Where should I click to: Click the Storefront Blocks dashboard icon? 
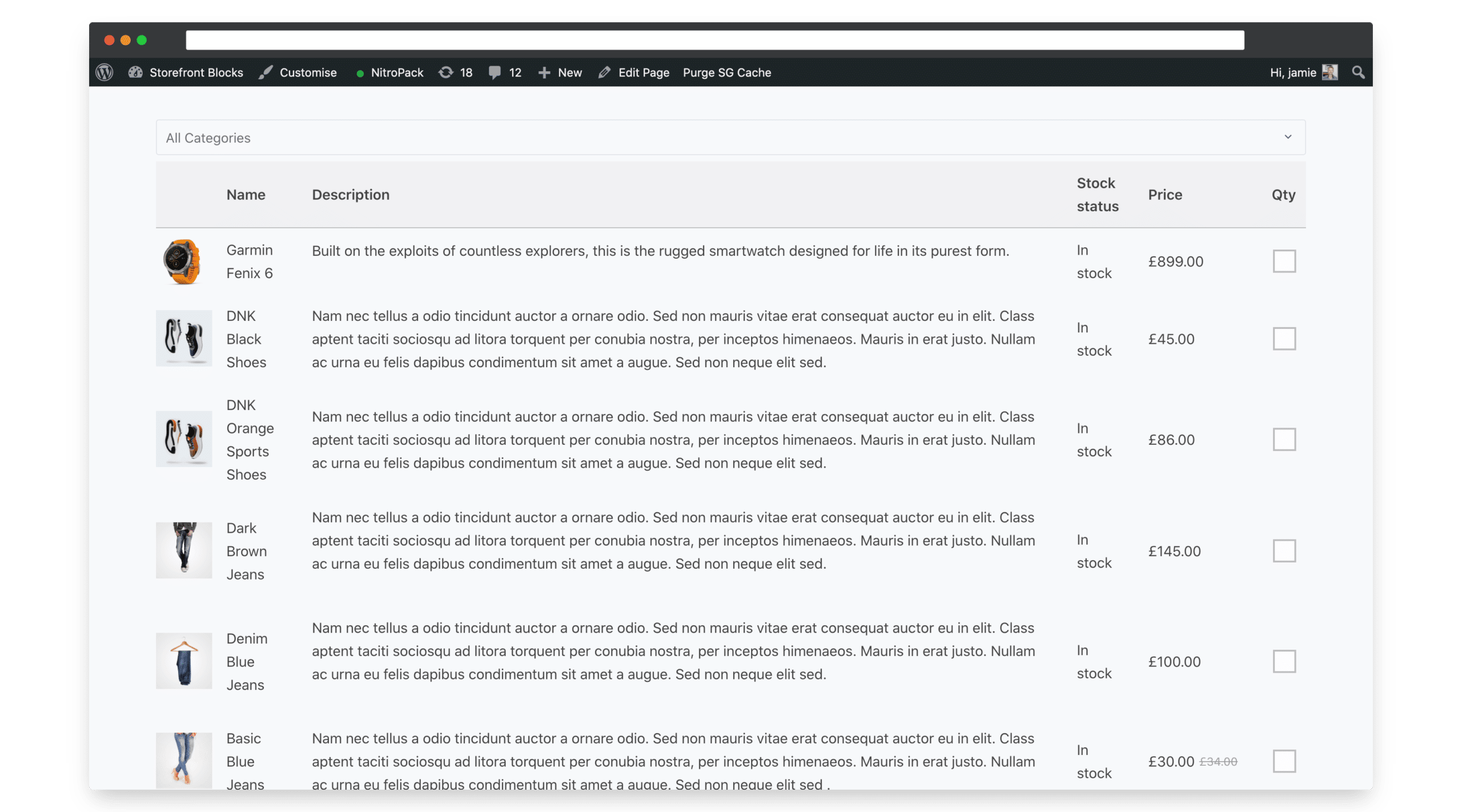coord(135,73)
